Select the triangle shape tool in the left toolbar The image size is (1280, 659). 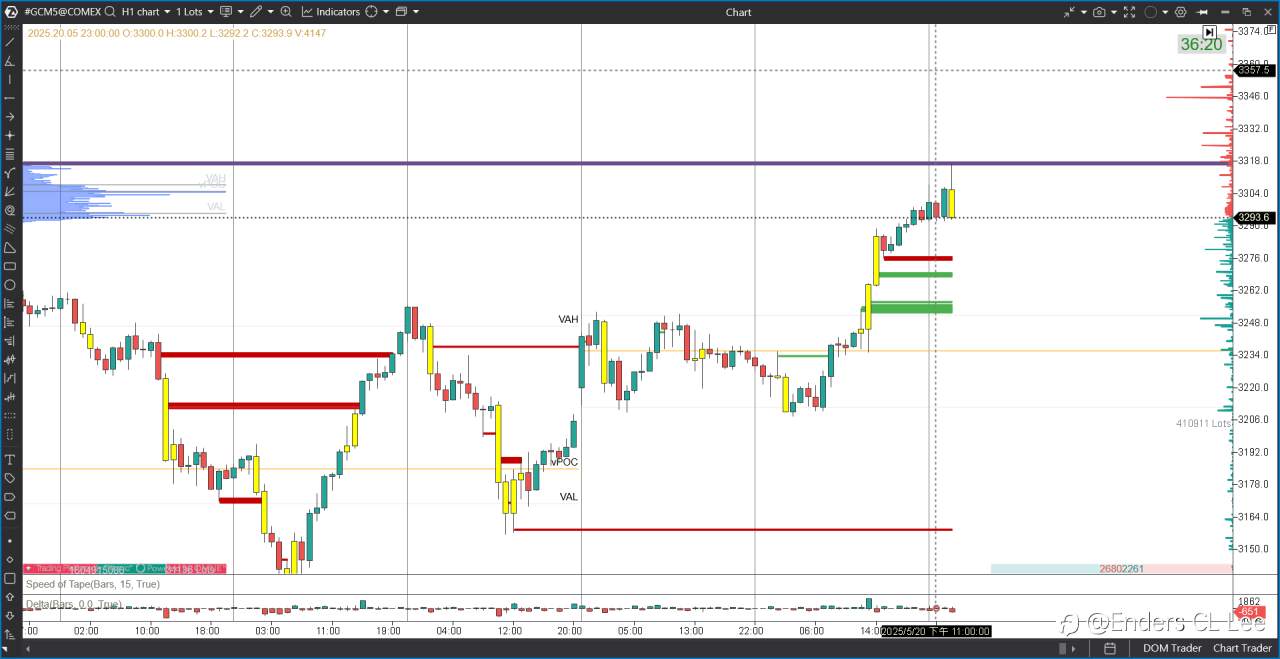point(10,247)
